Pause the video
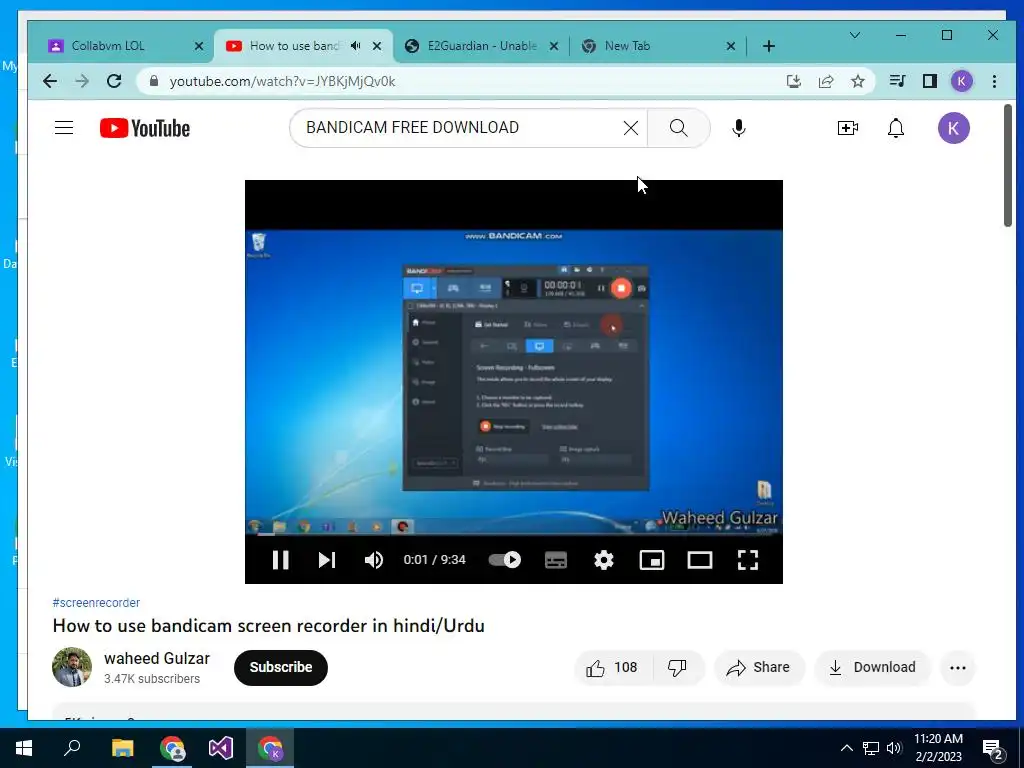Screen dimensions: 1024x768 click(x=280, y=560)
